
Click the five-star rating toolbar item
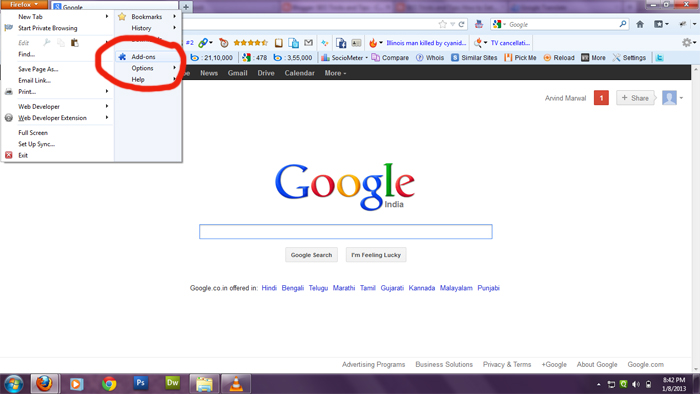(250, 43)
